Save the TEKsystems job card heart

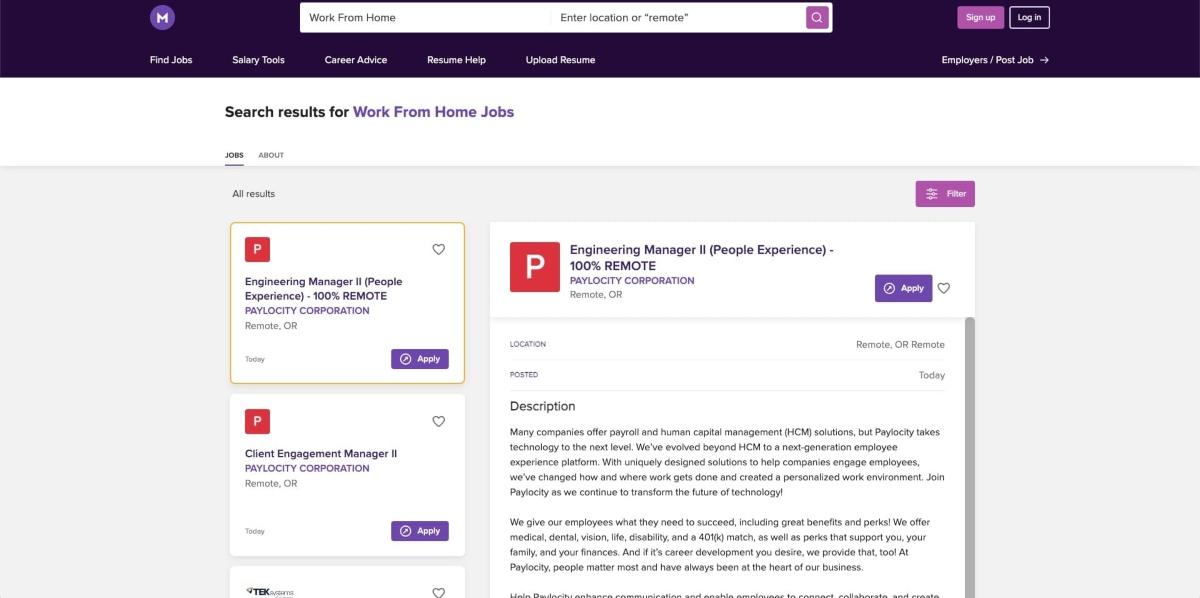click(x=438, y=592)
